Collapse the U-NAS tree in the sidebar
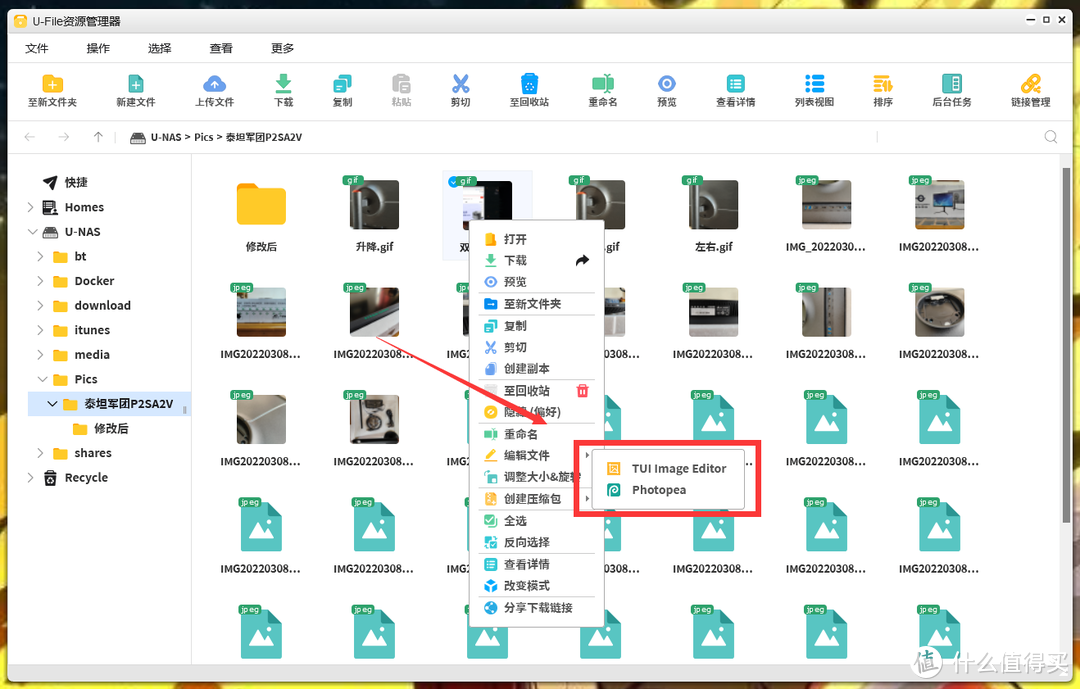 [x=30, y=232]
